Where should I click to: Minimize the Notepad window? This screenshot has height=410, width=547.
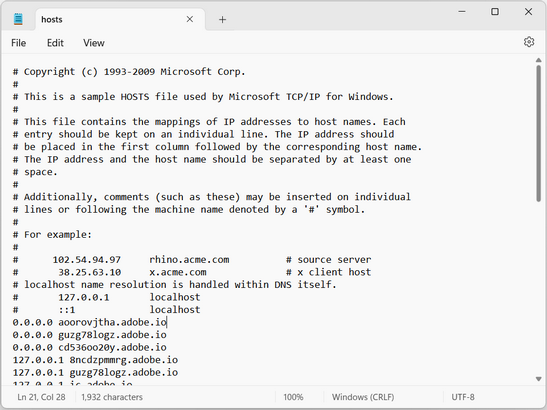click(462, 12)
